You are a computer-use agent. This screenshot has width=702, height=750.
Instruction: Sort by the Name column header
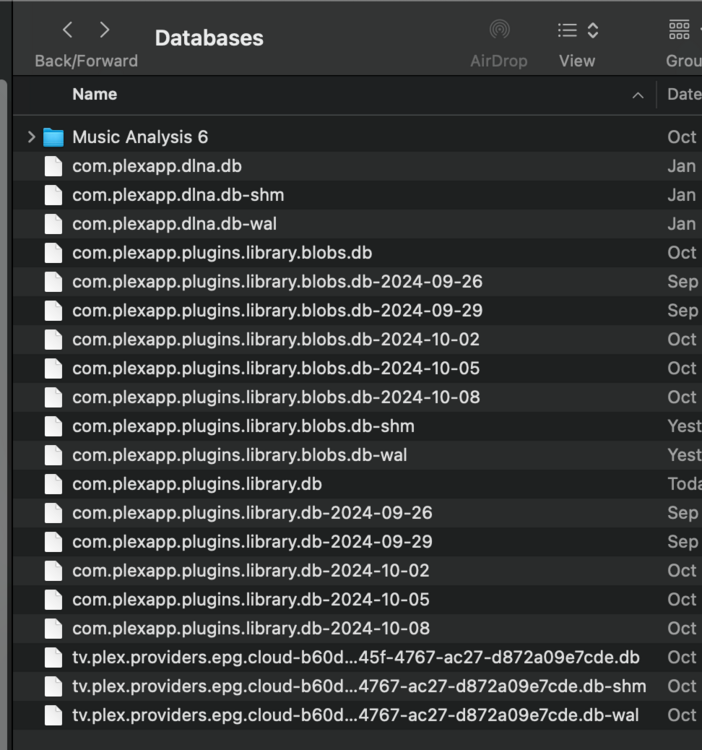pos(95,94)
